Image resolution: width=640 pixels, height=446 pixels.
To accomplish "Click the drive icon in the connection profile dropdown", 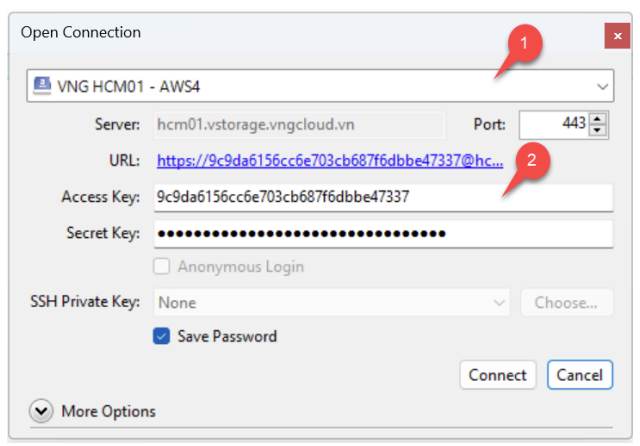I will 42,86.
